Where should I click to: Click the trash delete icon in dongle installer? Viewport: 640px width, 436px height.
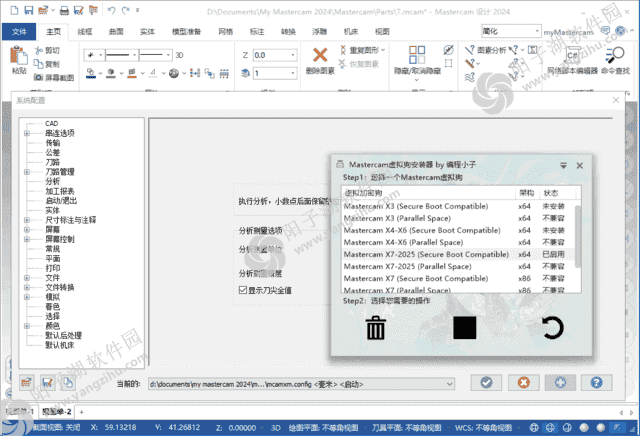[x=375, y=328]
